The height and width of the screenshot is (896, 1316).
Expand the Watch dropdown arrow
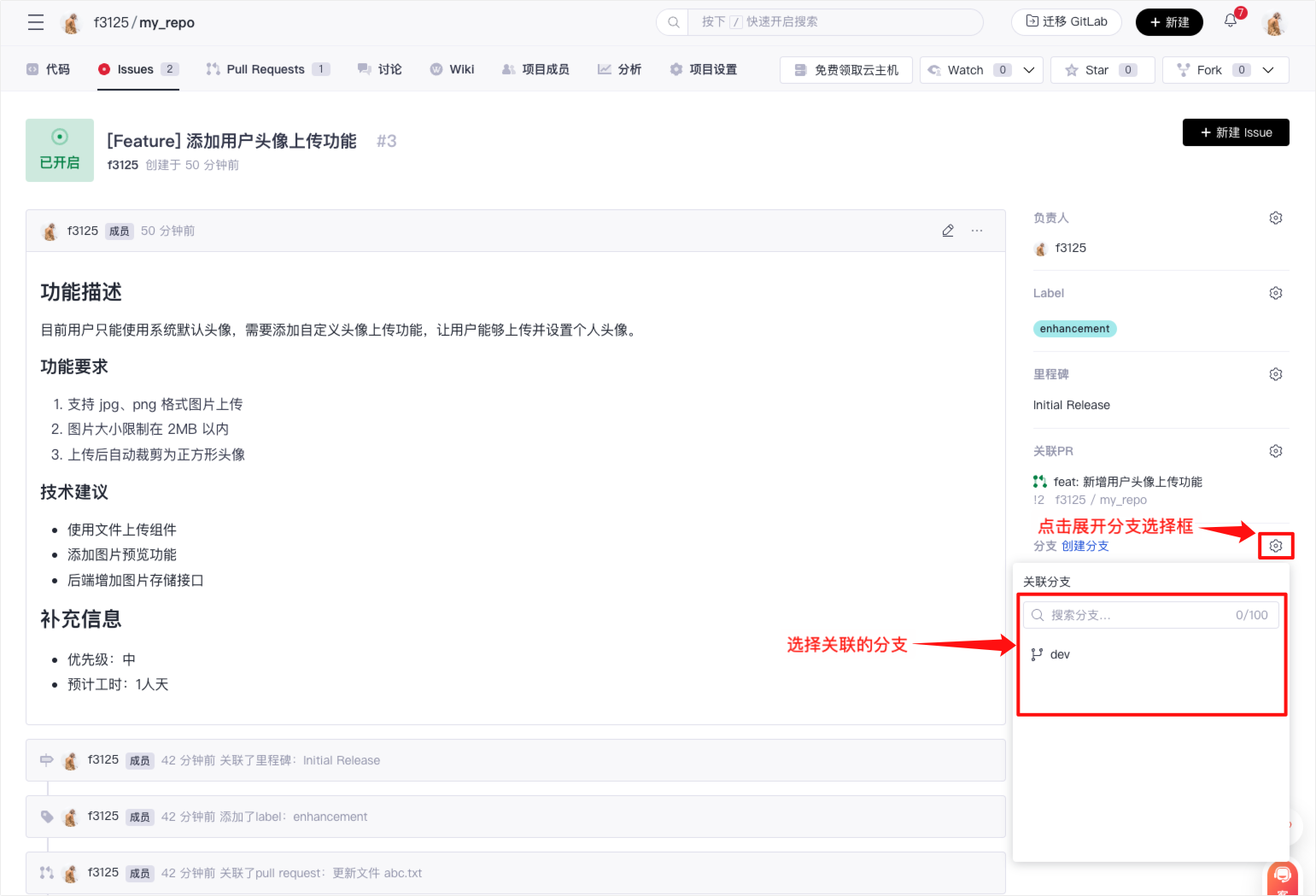point(1029,70)
